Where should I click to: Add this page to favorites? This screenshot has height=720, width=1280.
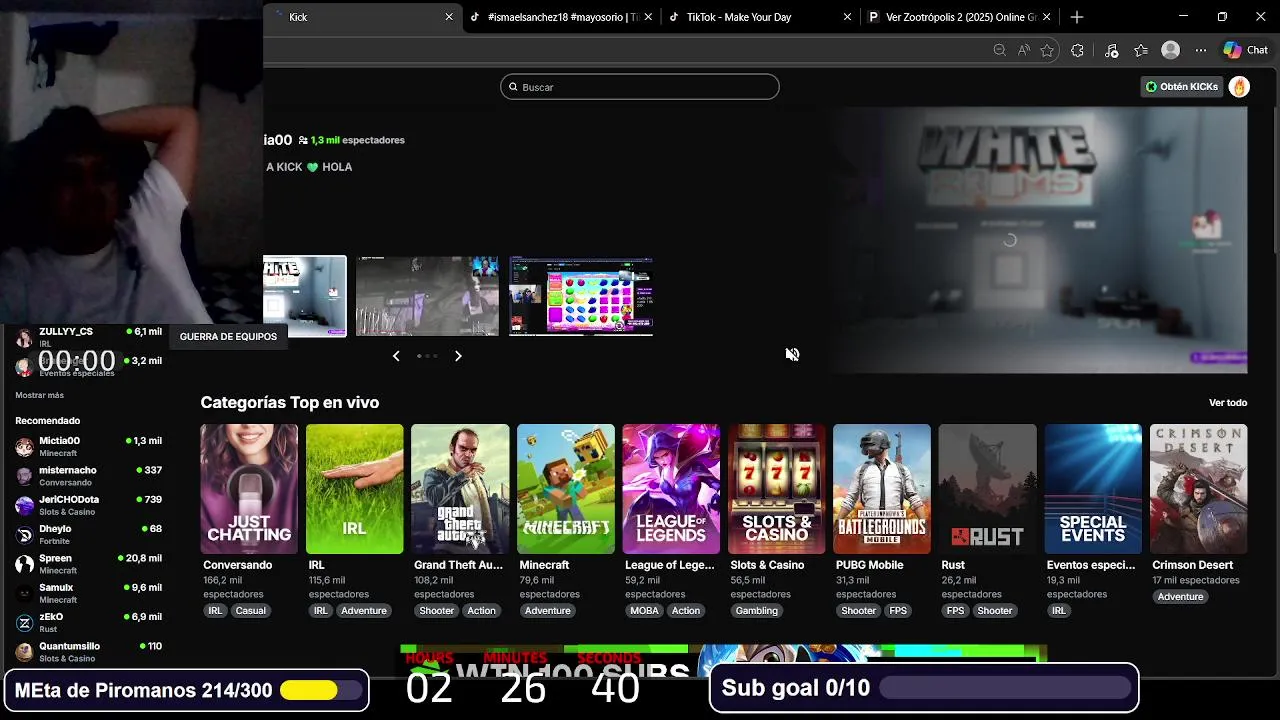point(1047,50)
